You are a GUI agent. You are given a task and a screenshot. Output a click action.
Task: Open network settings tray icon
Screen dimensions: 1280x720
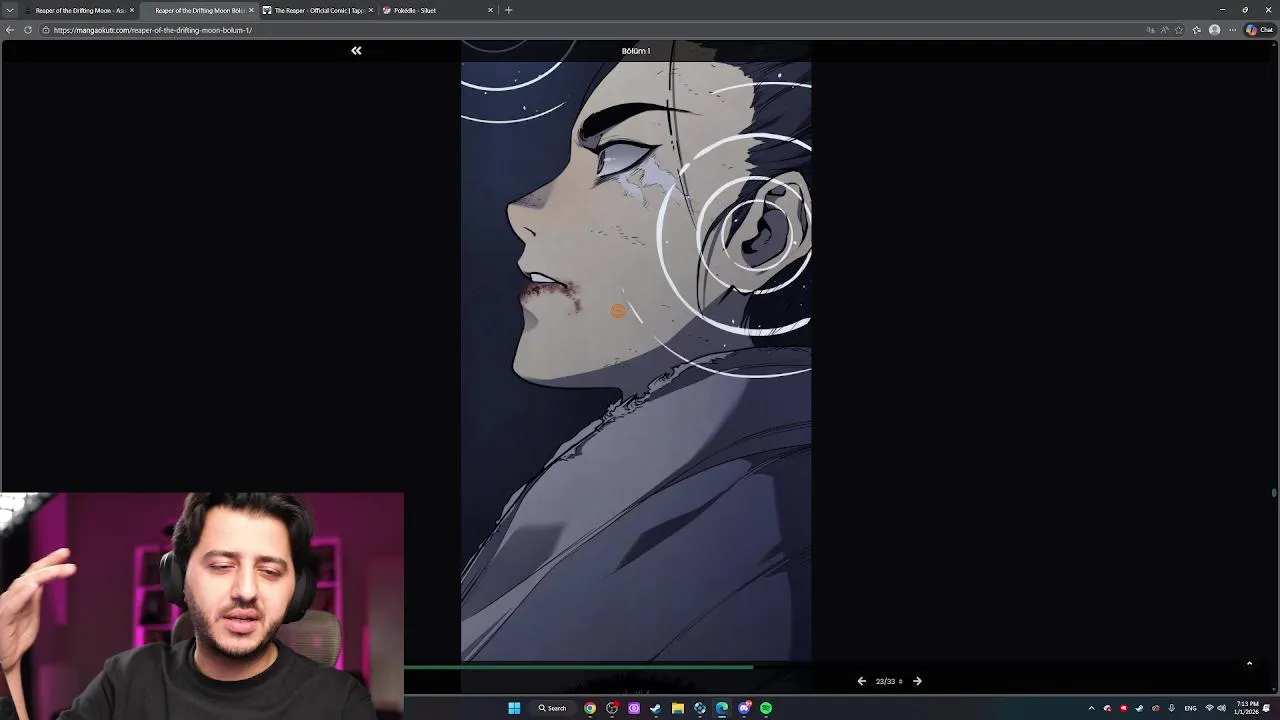(1209, 708)
